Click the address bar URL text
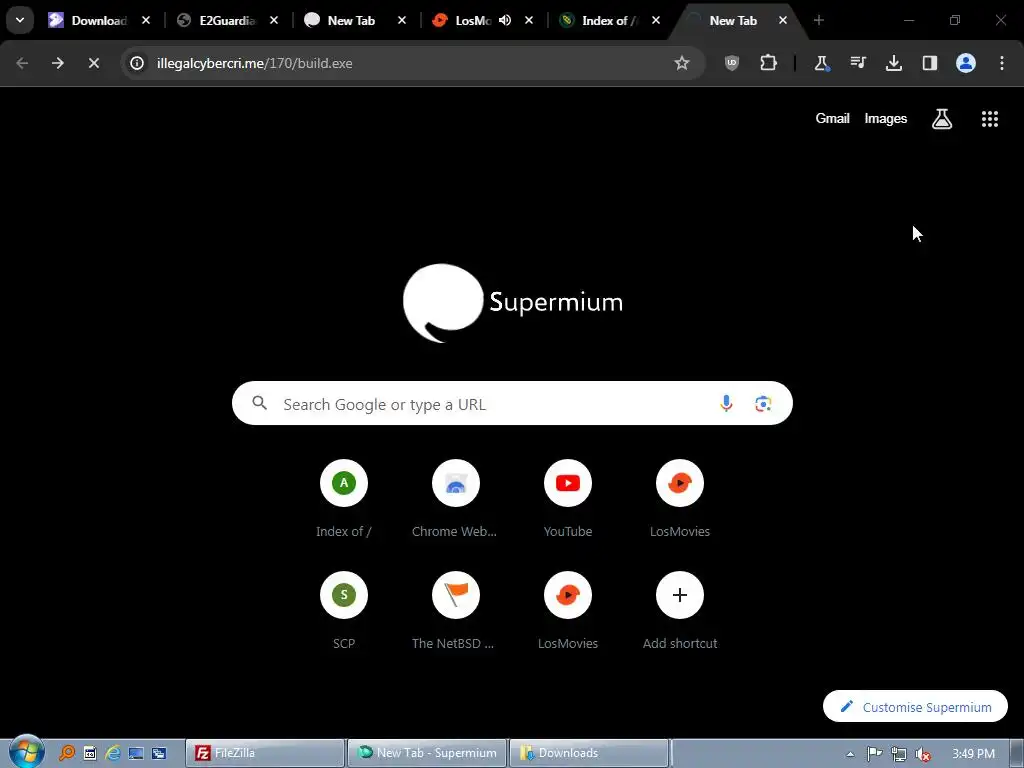The width and height of the screenshot is (1024, 768). (255, 63)
